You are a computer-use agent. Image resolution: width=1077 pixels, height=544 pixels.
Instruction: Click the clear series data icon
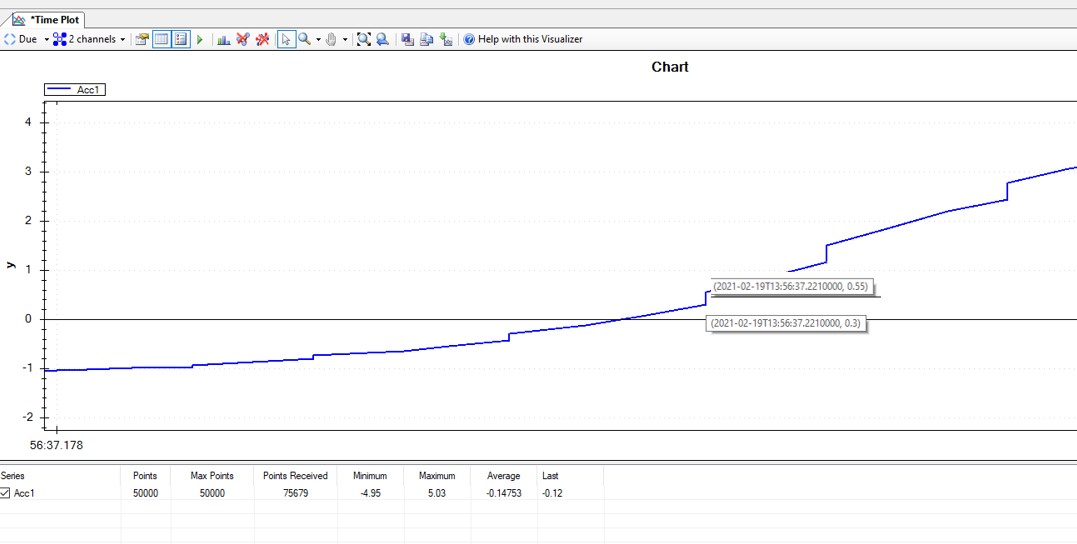(242, 39)
